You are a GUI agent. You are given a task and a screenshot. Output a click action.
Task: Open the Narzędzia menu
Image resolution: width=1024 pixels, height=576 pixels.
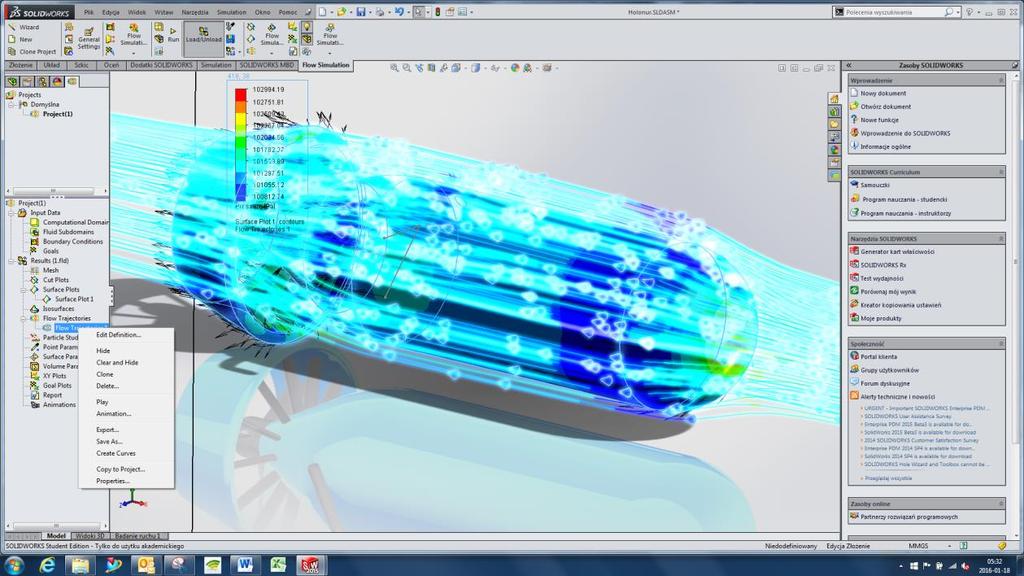pyautogui.click(x=195, y=12)
